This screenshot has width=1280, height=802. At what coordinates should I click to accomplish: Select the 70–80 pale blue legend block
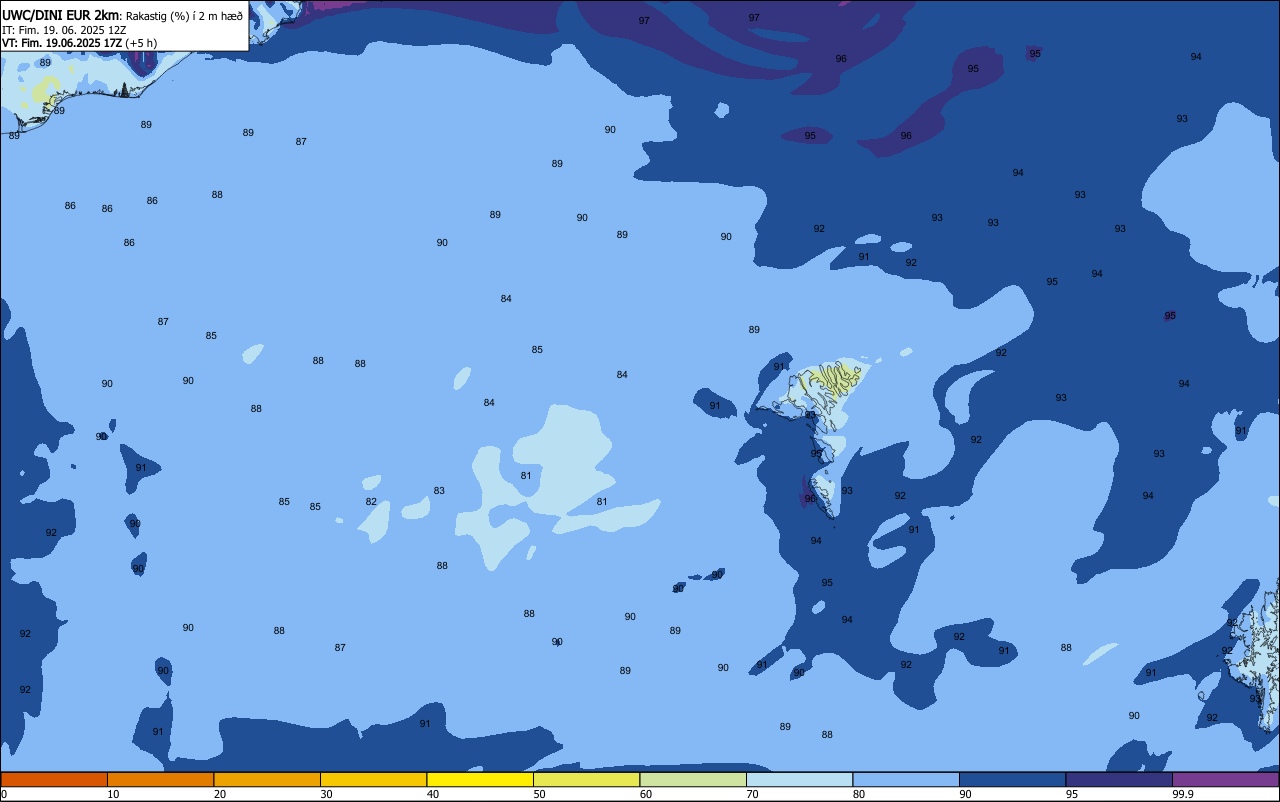pyautogui.click(x=799, y=779)
